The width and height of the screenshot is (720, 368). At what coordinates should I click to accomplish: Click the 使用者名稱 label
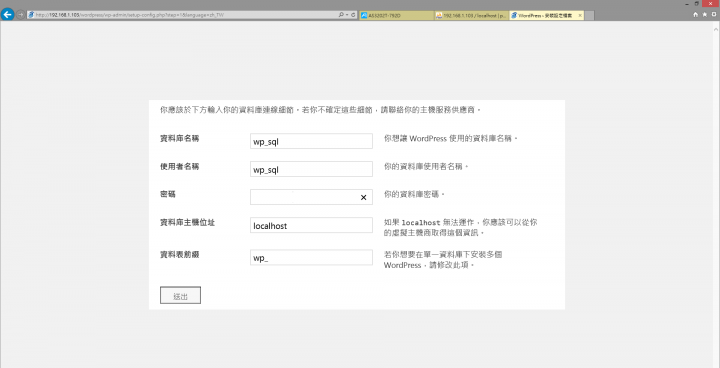180,166
